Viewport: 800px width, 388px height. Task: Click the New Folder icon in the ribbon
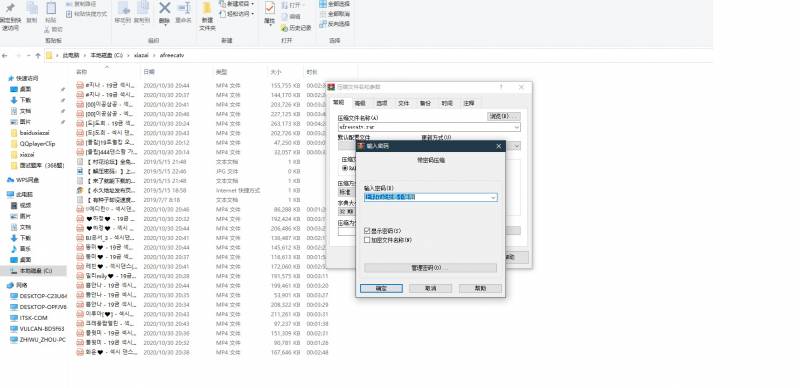tap(207, 9)
